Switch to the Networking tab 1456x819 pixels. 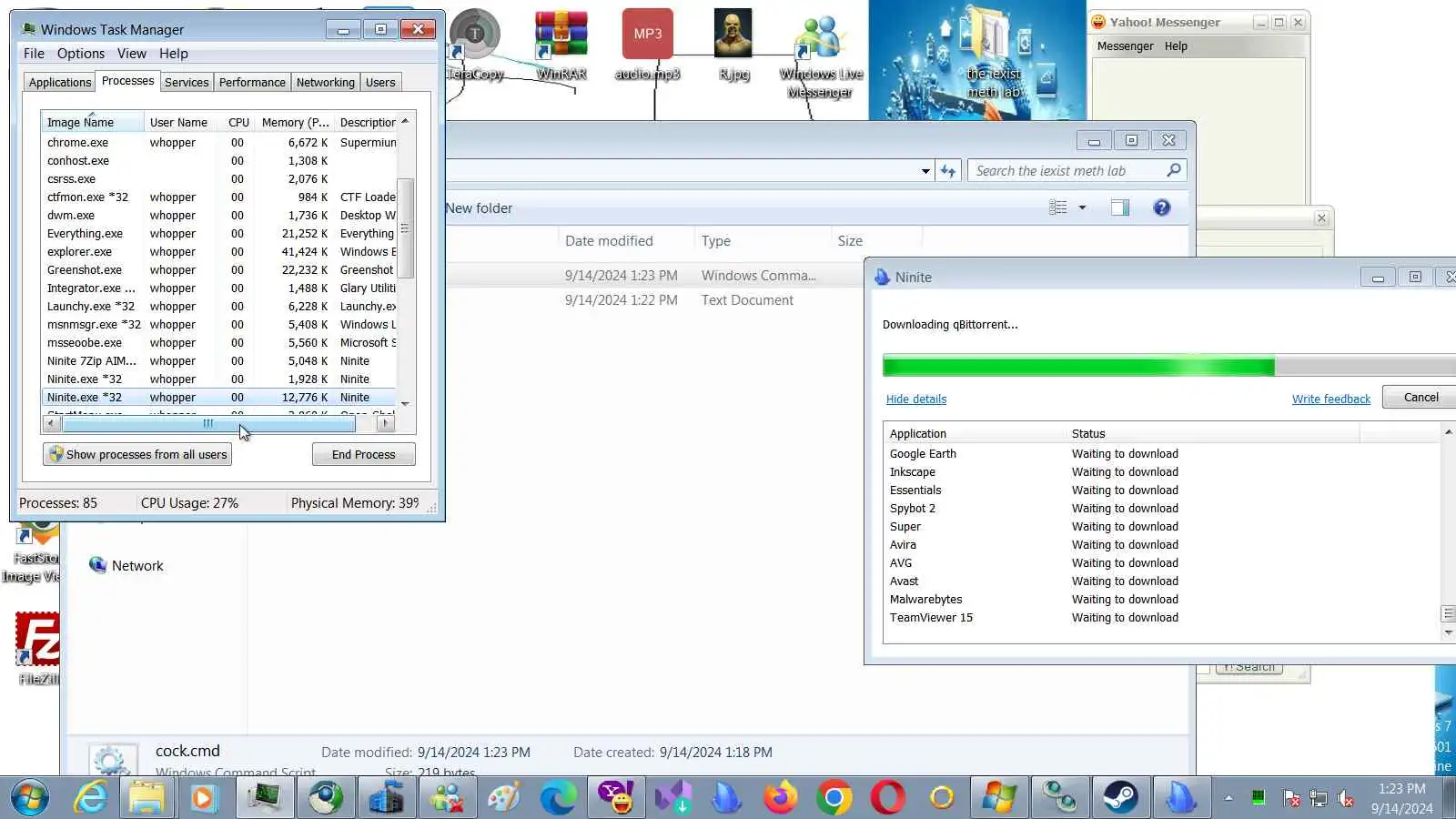326,82
